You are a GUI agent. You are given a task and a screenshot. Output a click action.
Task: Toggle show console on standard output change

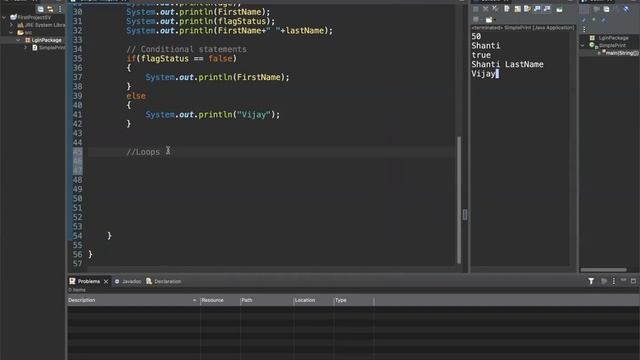coord(537,9)
